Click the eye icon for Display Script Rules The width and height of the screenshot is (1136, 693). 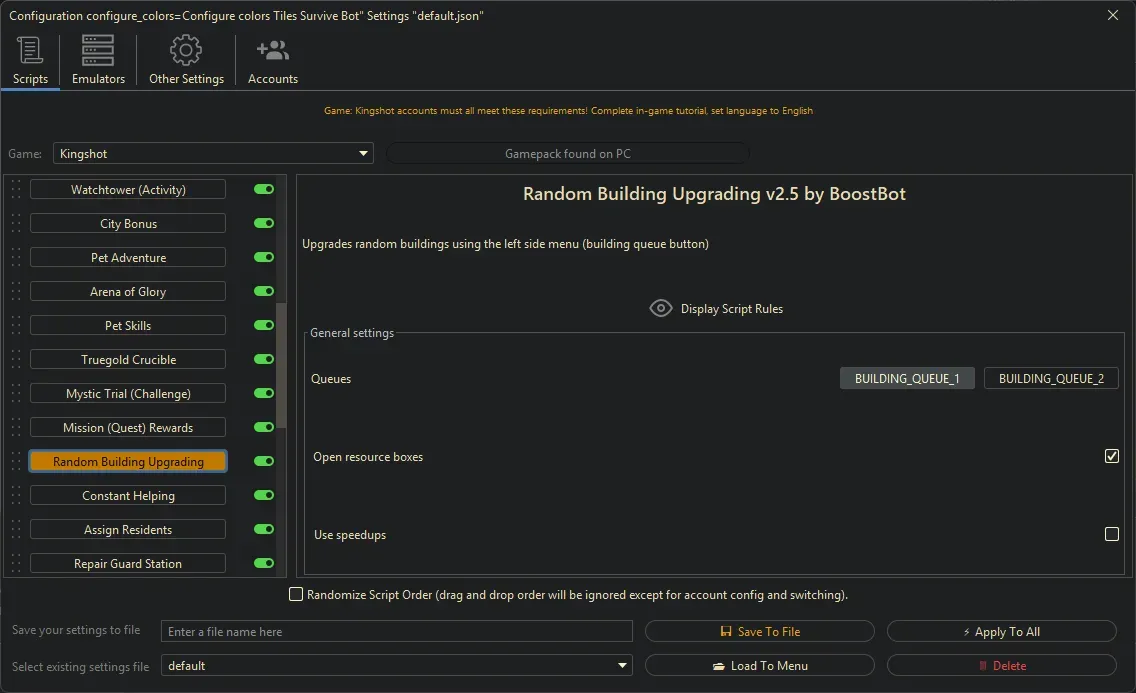(x=661, y=309)
